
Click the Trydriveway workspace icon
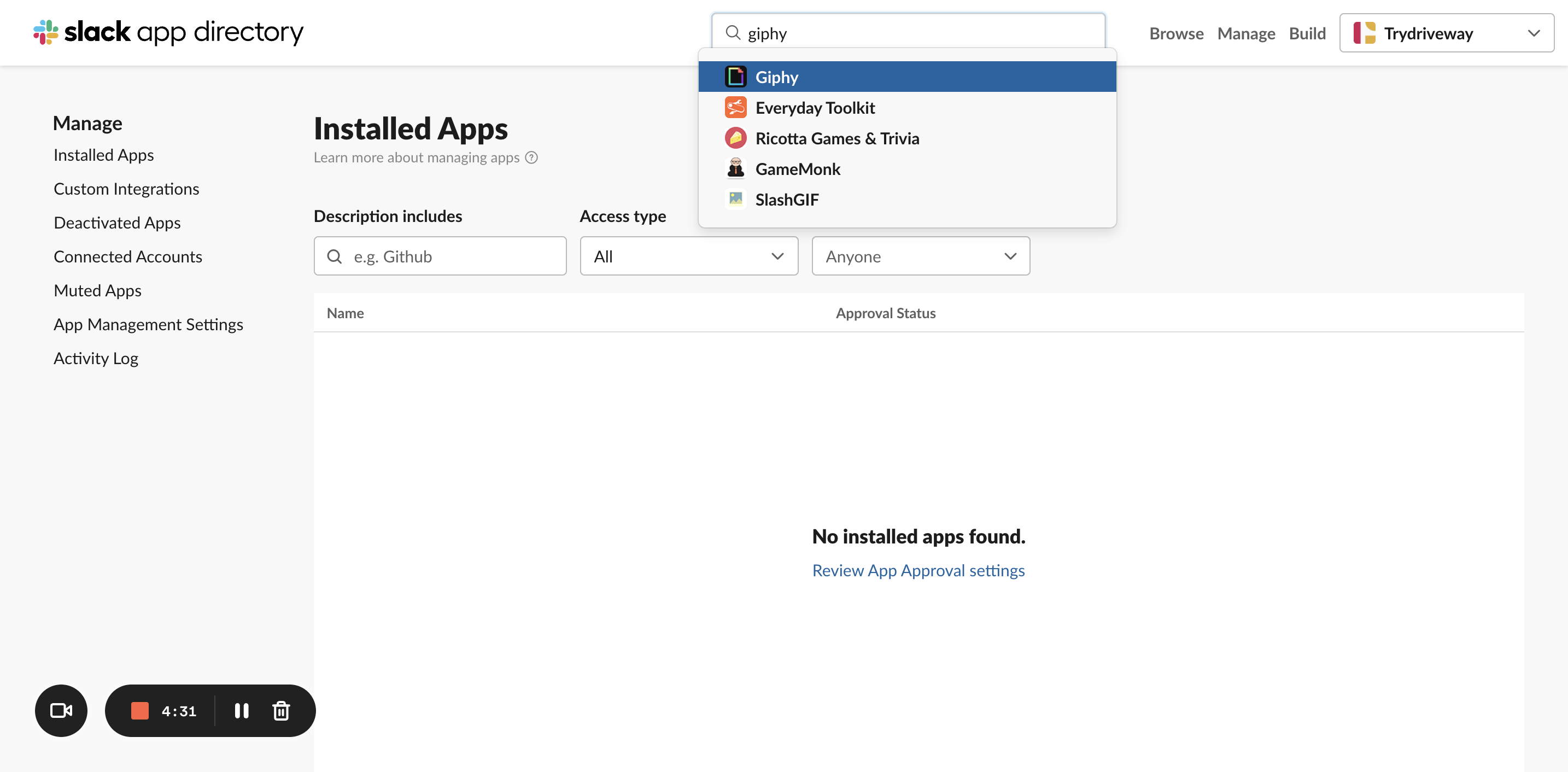click(x=1364, y=33)
